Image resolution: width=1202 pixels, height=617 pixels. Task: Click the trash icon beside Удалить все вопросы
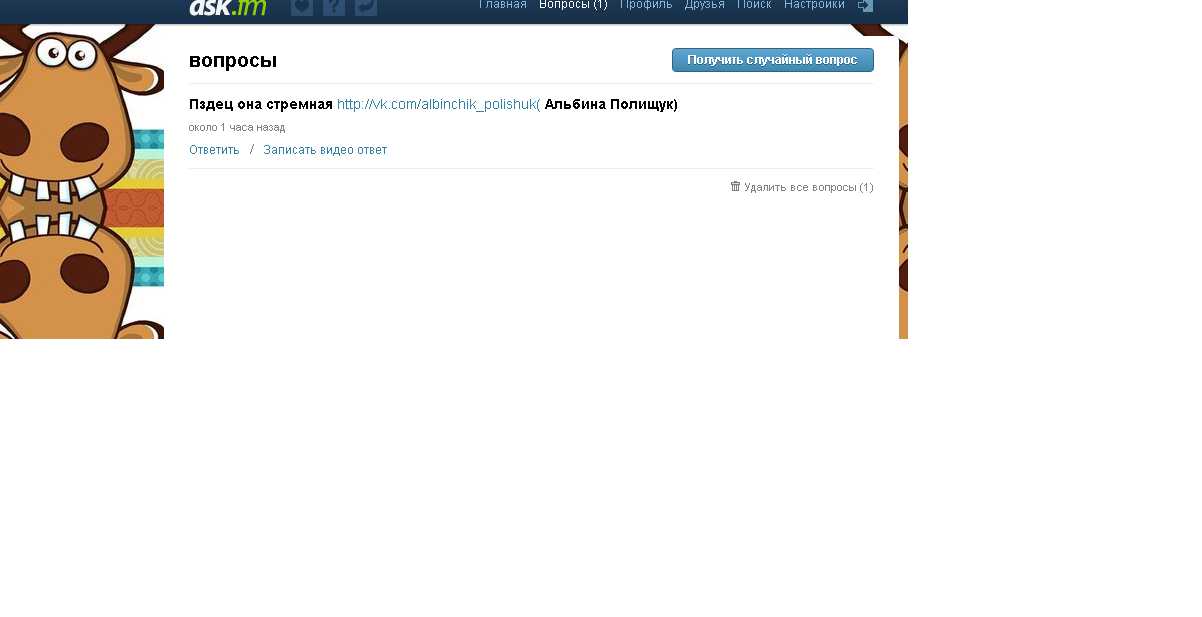click(735, 186)
